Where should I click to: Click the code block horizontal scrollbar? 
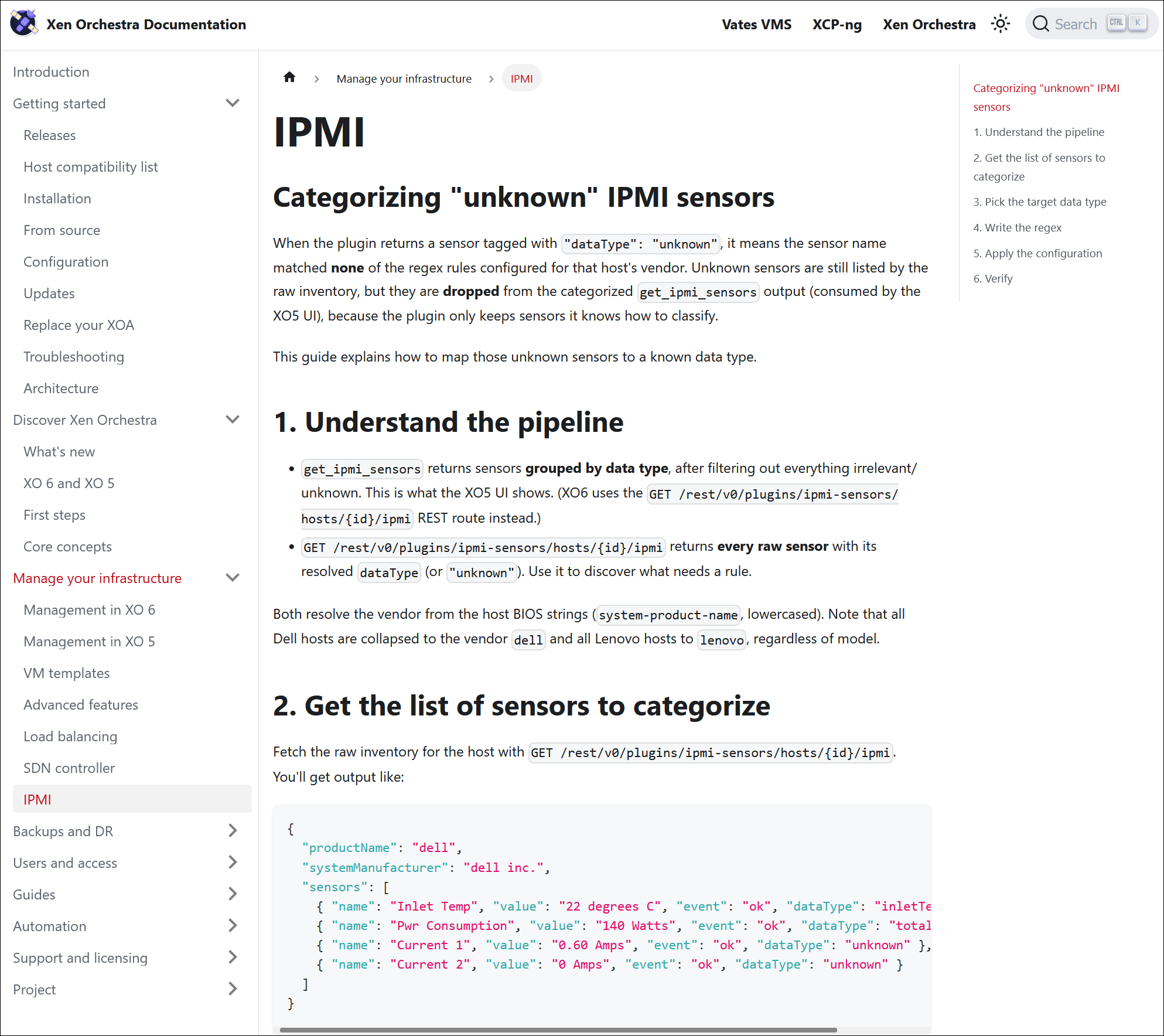point(558,1030)
